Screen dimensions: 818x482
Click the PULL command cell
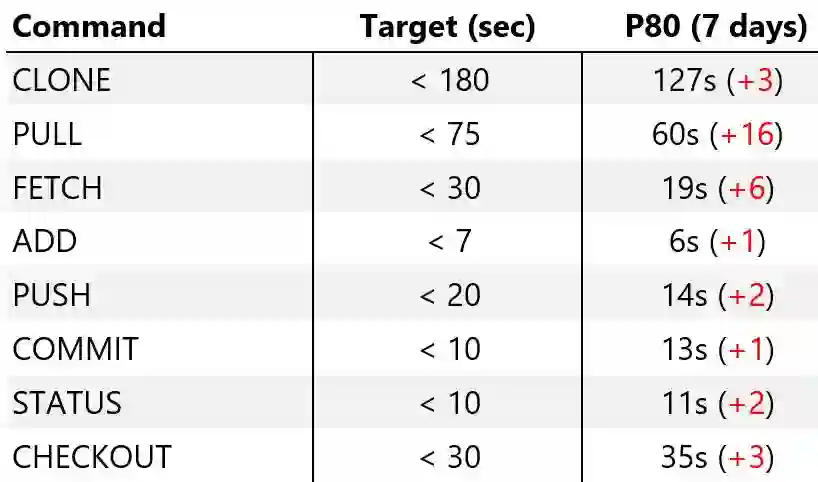(47, 134)
